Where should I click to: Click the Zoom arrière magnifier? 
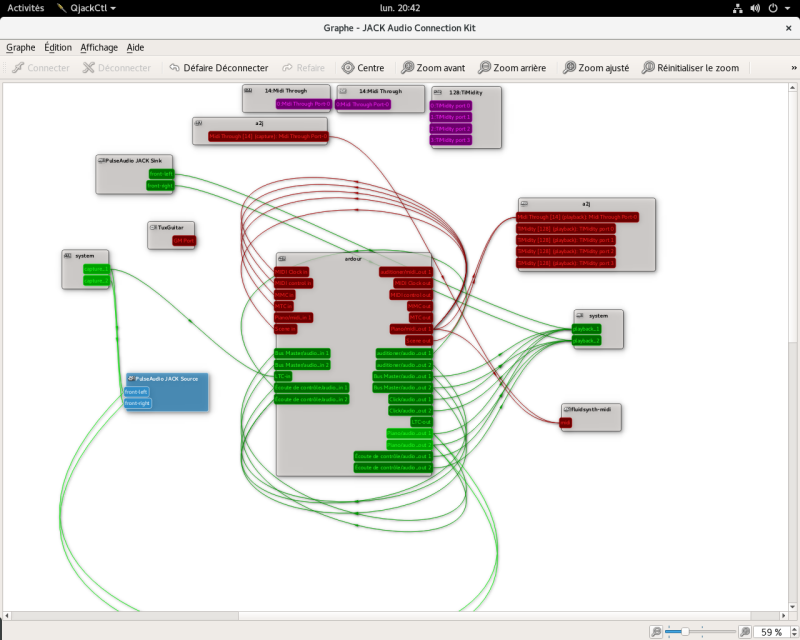[x=484, y=67]
